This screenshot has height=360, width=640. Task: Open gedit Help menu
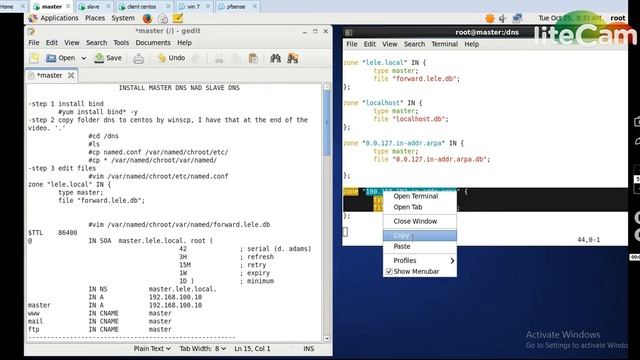pos(184,43)
